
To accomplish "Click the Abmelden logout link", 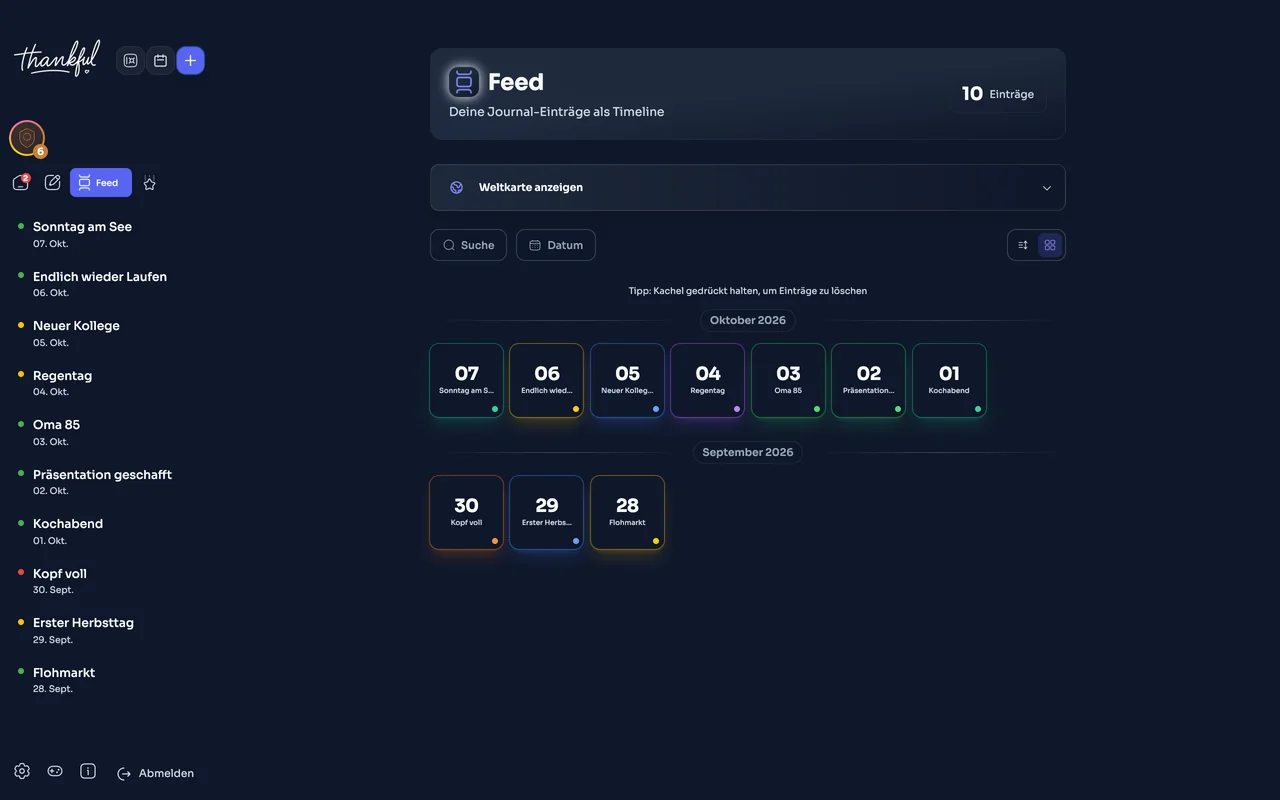I will pos(156,773).
